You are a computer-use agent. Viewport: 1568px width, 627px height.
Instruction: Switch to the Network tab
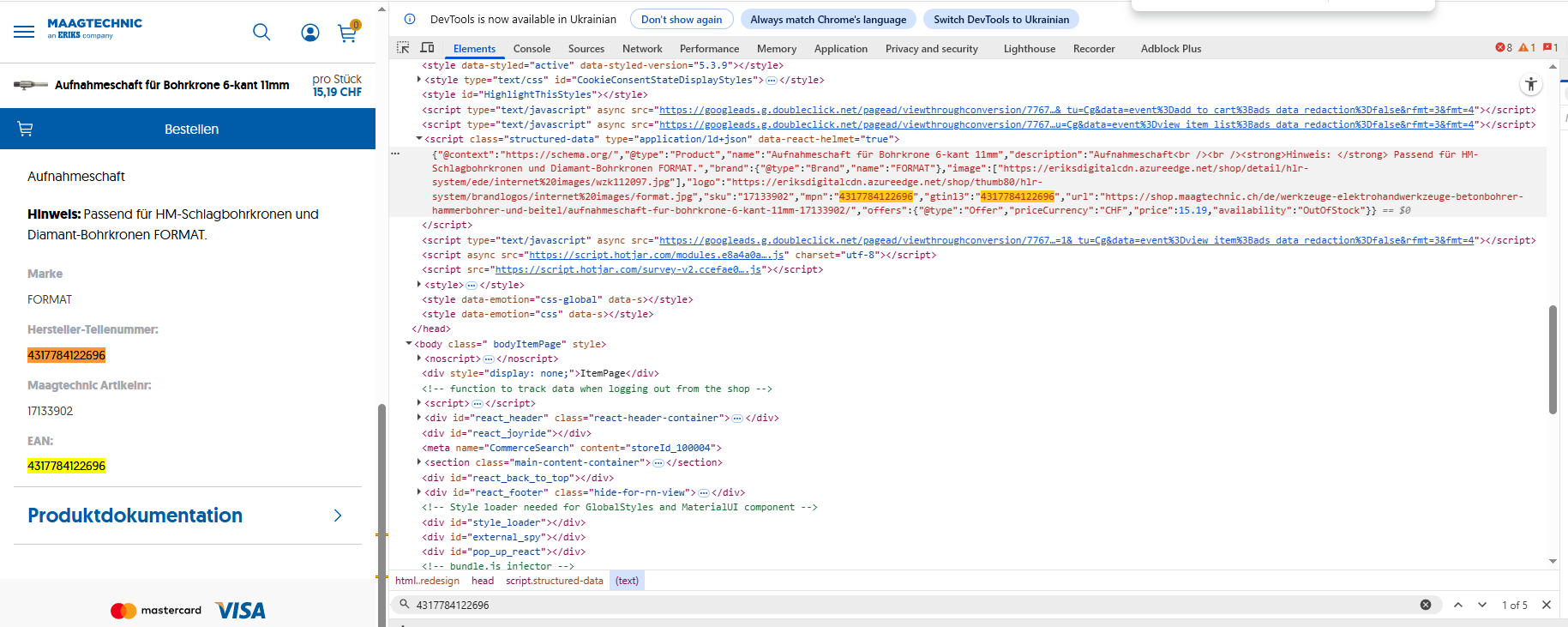point(642,49)
